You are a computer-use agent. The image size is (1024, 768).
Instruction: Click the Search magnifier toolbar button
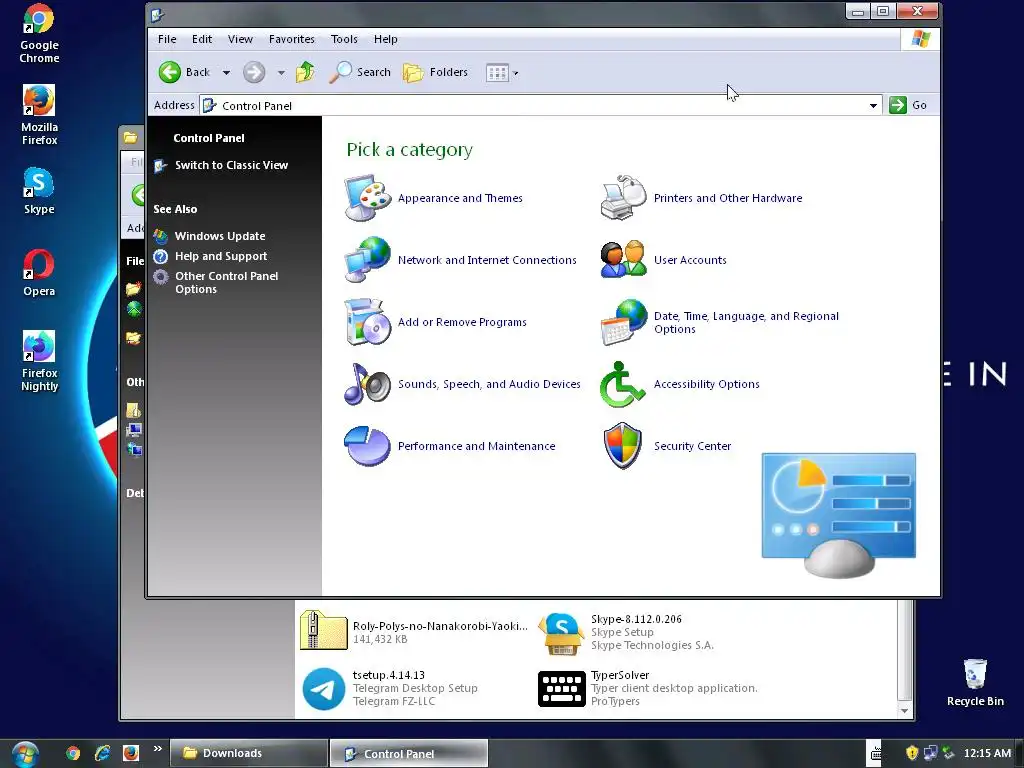[x=360, y=72]
